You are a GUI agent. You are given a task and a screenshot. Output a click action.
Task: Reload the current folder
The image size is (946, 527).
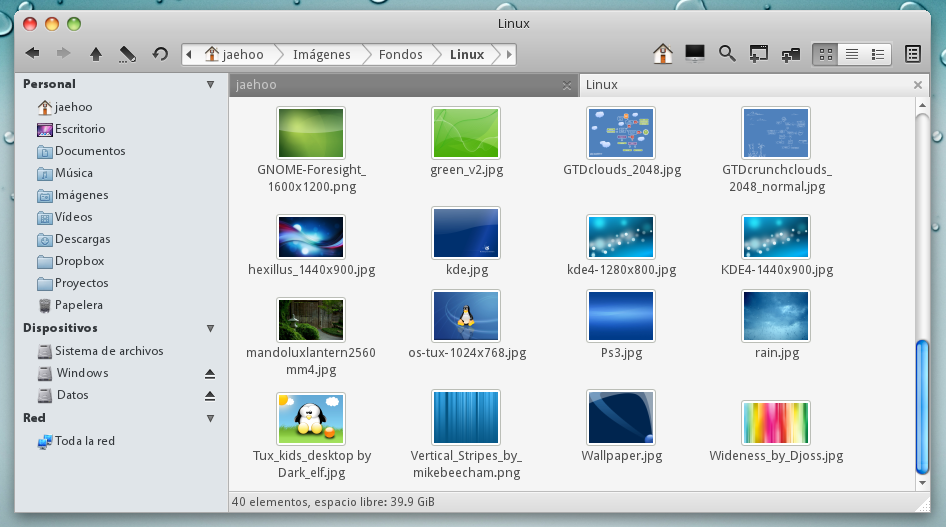click(160, 54)
